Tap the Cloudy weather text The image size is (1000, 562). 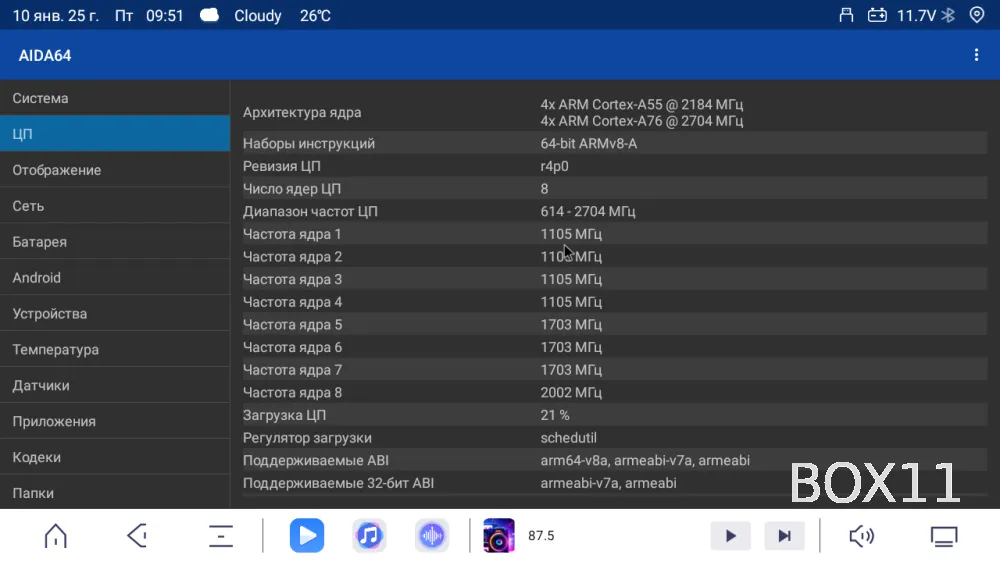tap(258, 16)
